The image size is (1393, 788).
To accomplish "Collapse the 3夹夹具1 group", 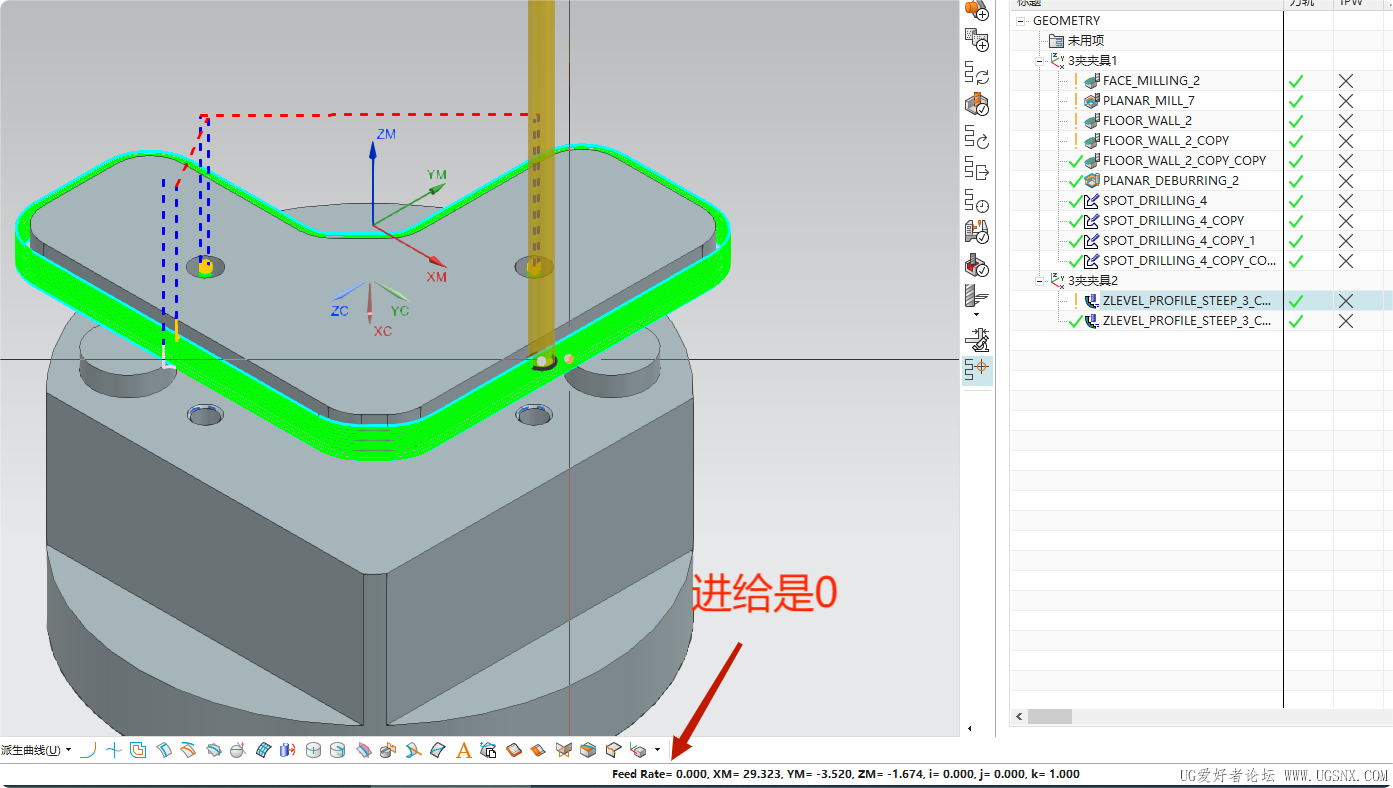I will (1040, 61).
